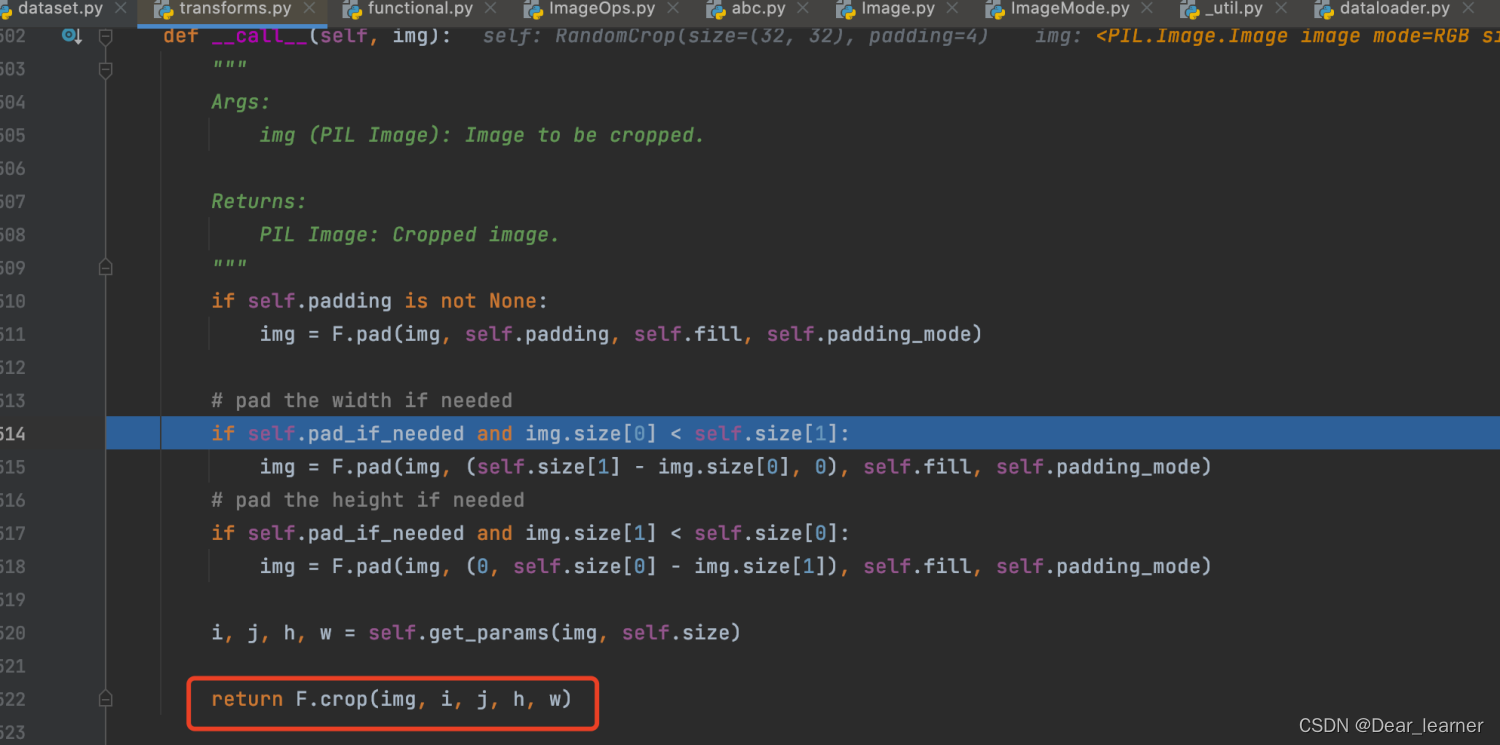This screenshot has width=1500, height=745.
Task: Switch to the ImageOps.py tab
Action: [x=602, y=9]
